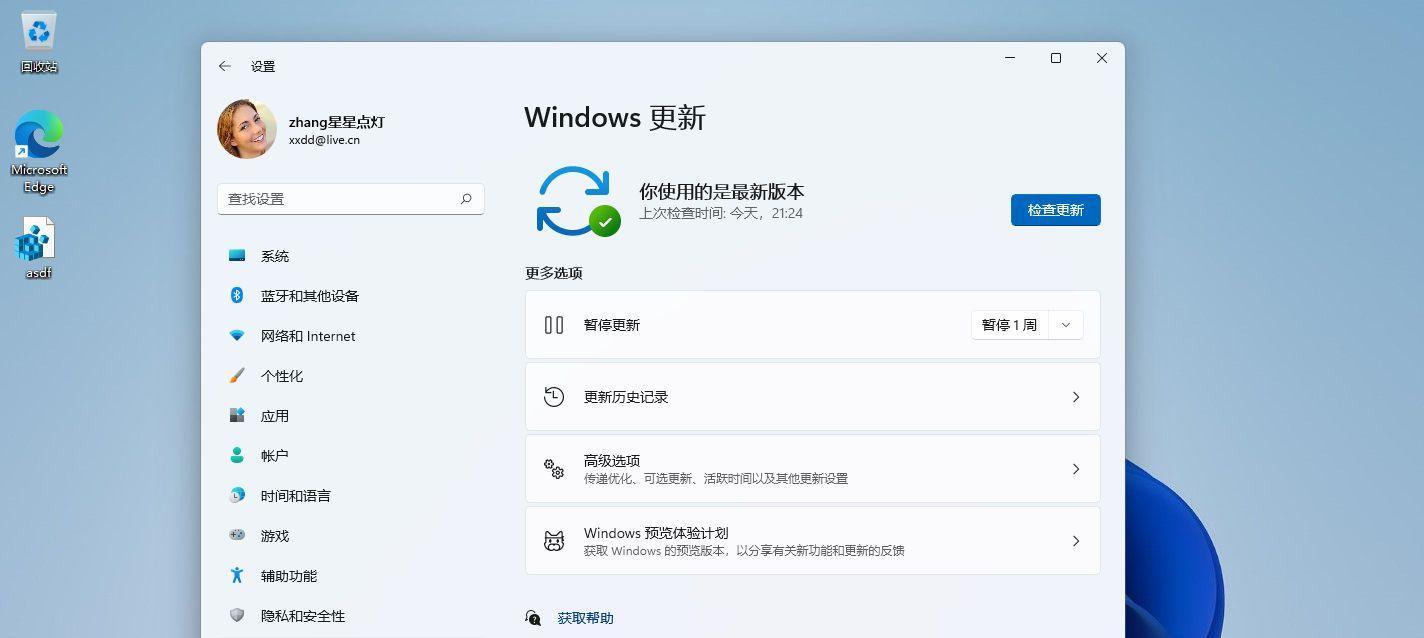Click the 你使用的是最新版本 status text

[721, 192]
